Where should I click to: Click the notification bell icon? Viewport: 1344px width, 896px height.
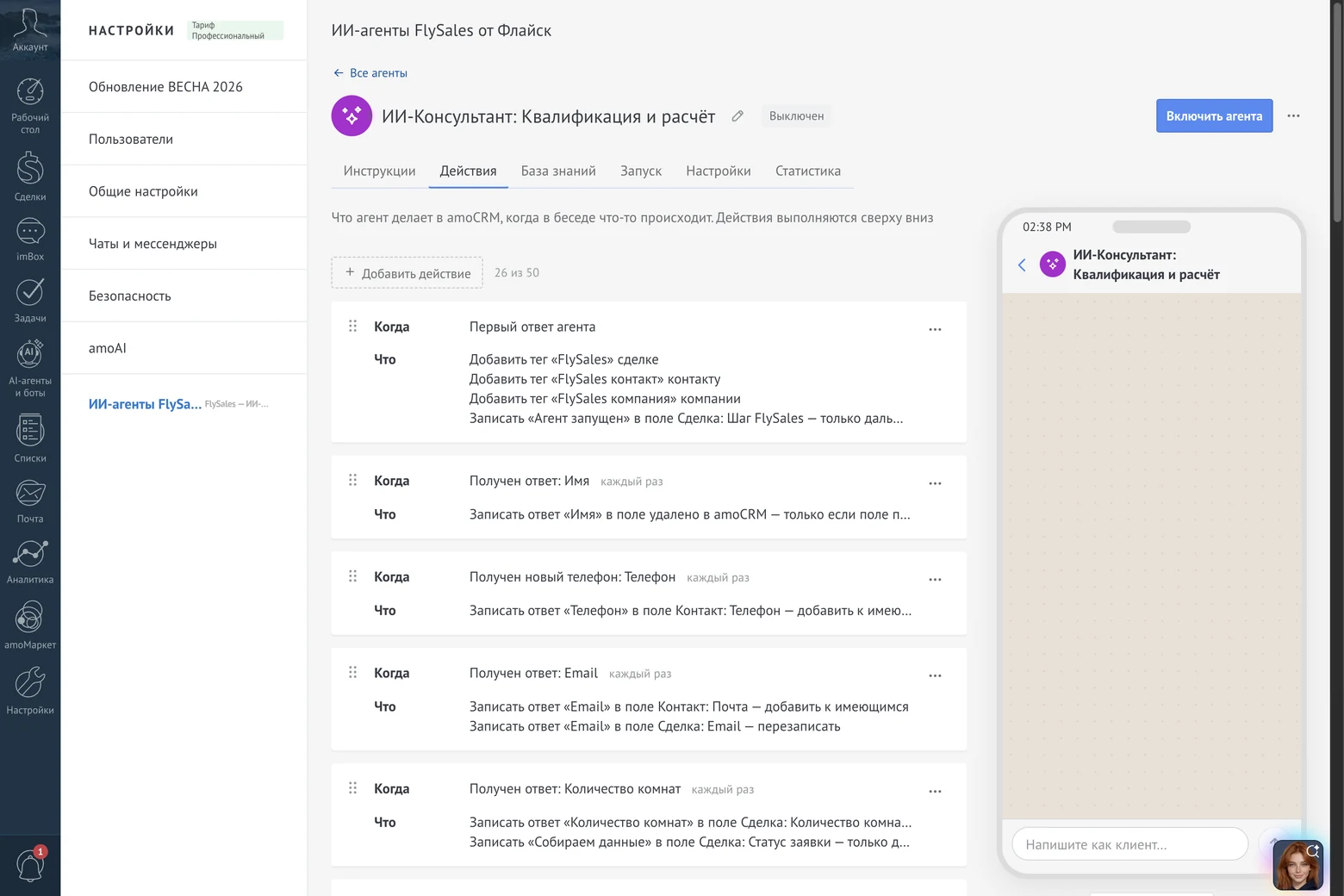[30, 865]
